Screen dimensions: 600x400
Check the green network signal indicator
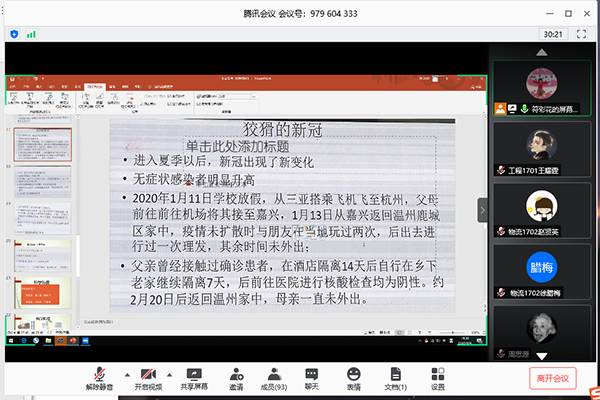(31, 33)
